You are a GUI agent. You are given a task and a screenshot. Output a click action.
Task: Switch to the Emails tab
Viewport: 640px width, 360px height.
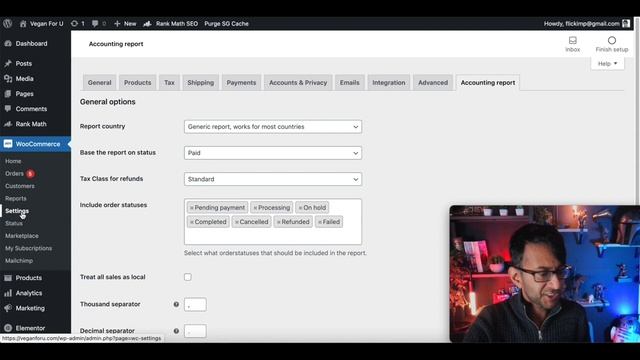click(x=350, y=82)
